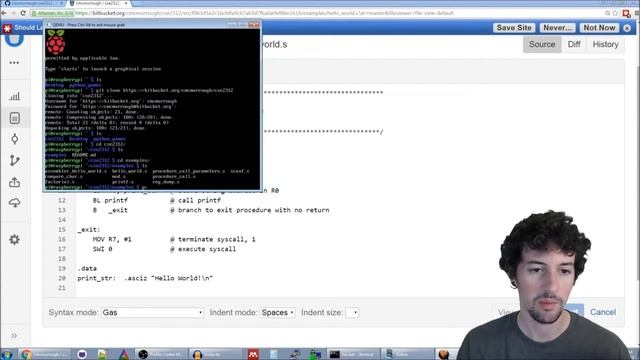Click the Raspberry Pi logo in QEMU window

(x=56, y=42)
